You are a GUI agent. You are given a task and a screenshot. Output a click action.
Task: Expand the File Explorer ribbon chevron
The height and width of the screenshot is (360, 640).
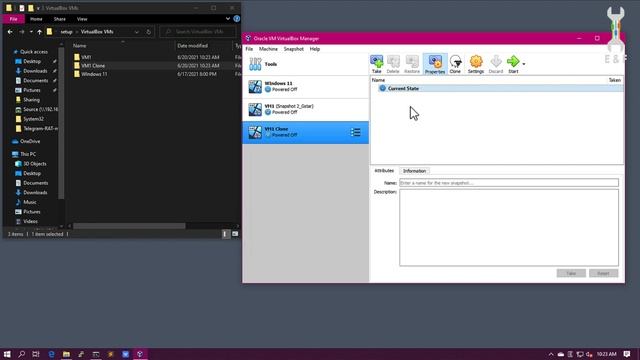coord(228,19)
